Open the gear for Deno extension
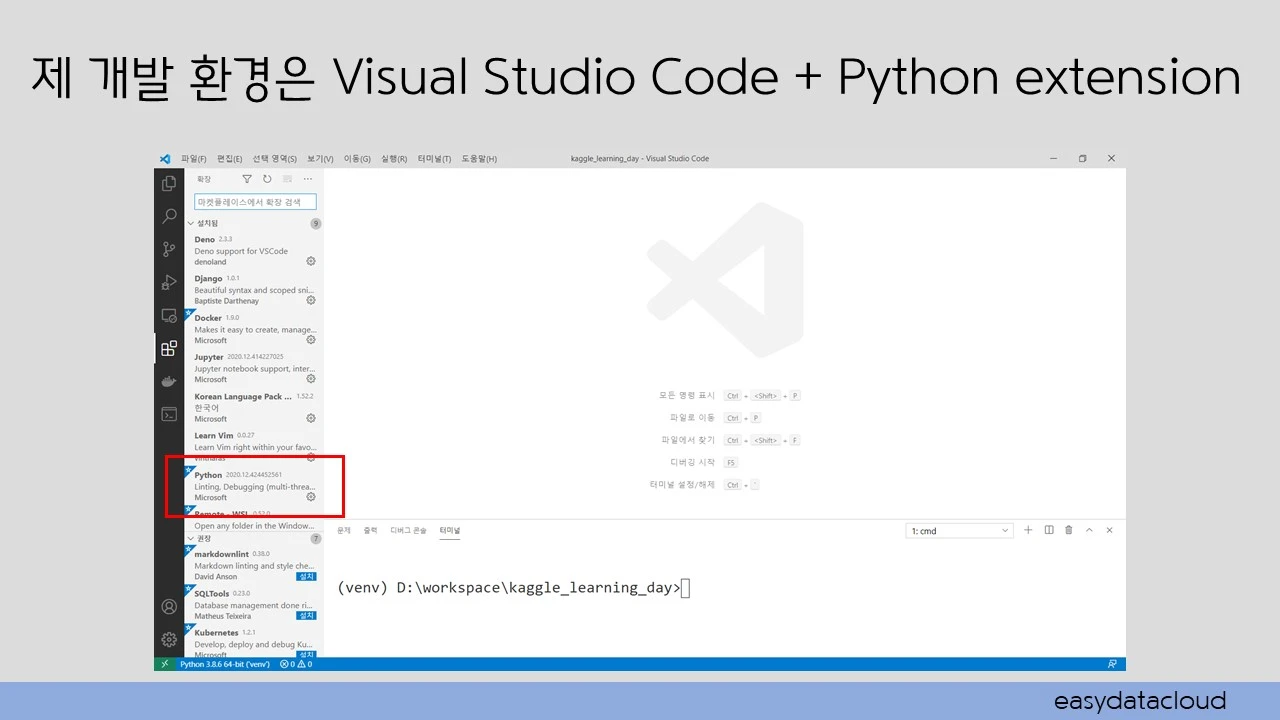 pyautogui.click(x=311, y=261)
